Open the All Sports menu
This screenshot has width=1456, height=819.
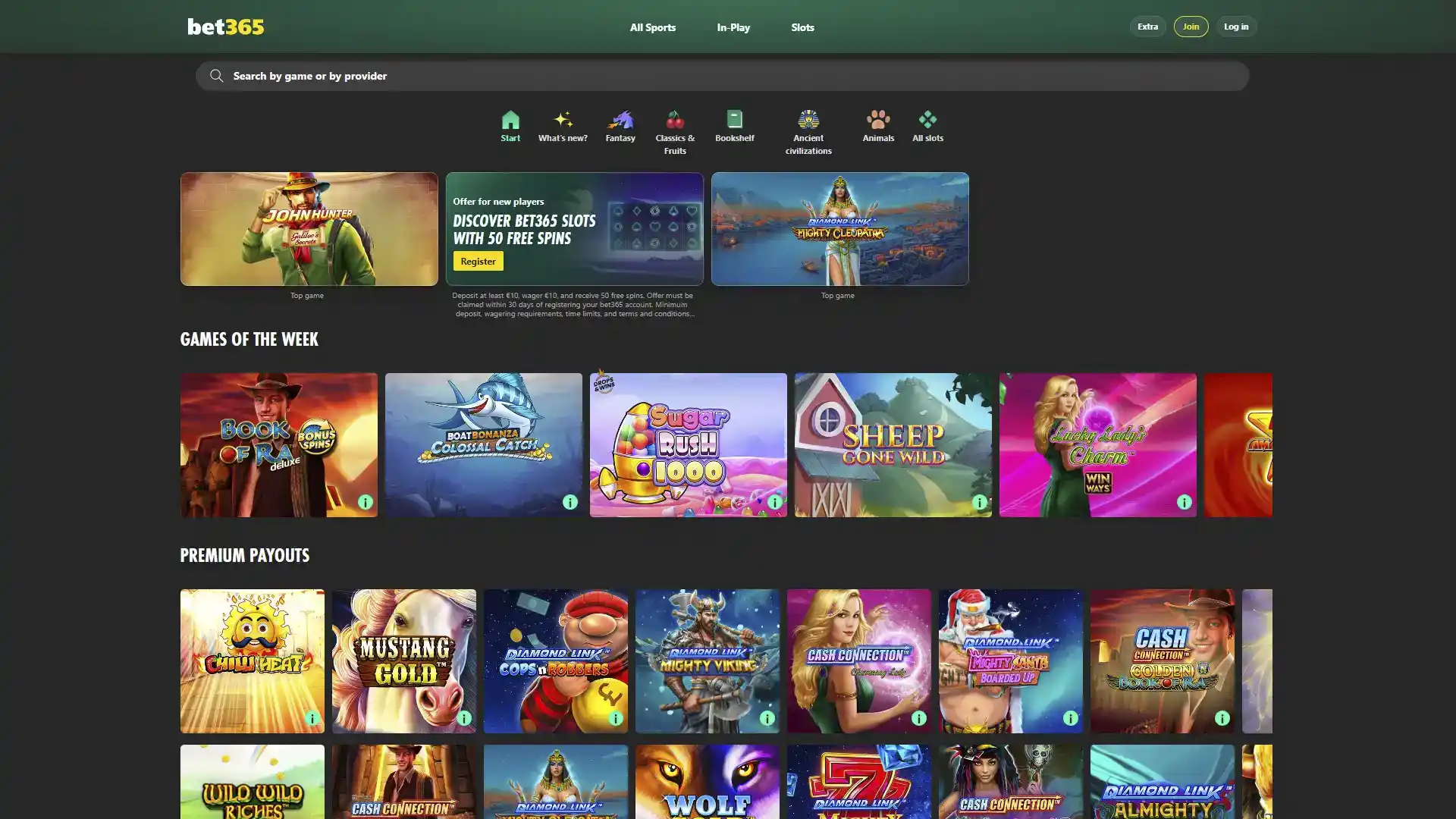point(653,27)
